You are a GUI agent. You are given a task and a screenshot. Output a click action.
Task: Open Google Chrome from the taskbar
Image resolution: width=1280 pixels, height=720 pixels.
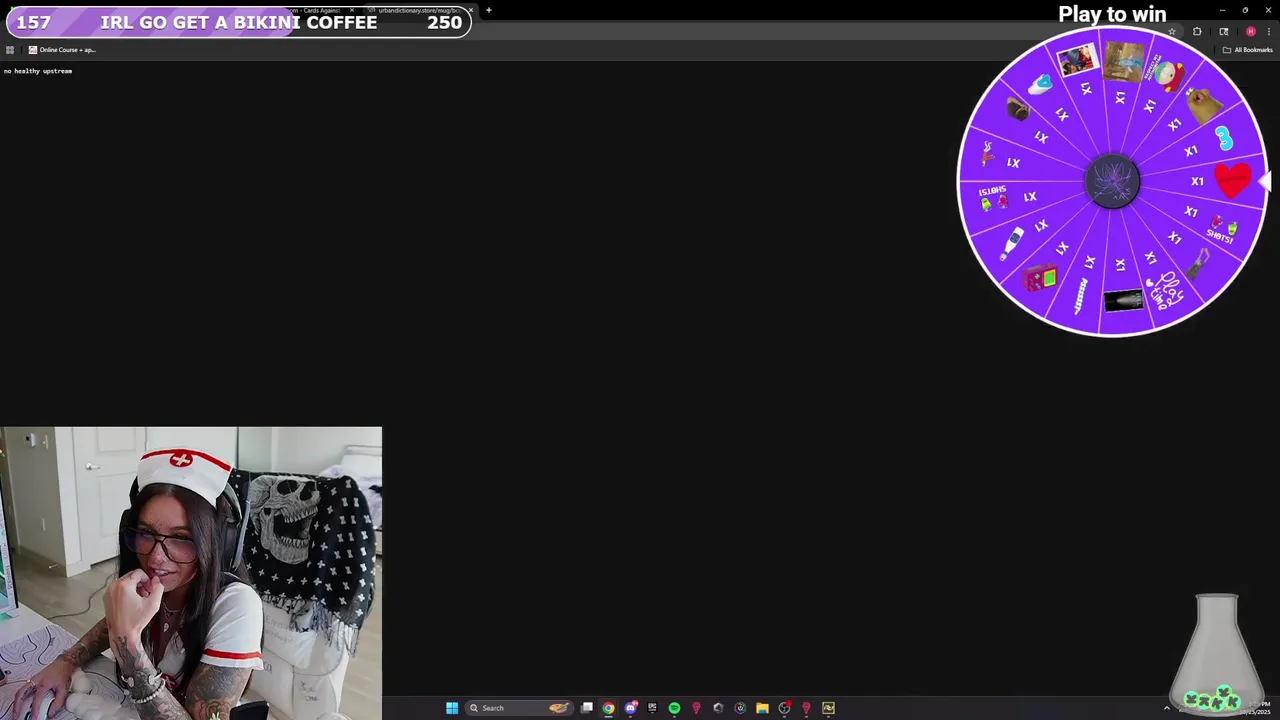coord(608,708)
